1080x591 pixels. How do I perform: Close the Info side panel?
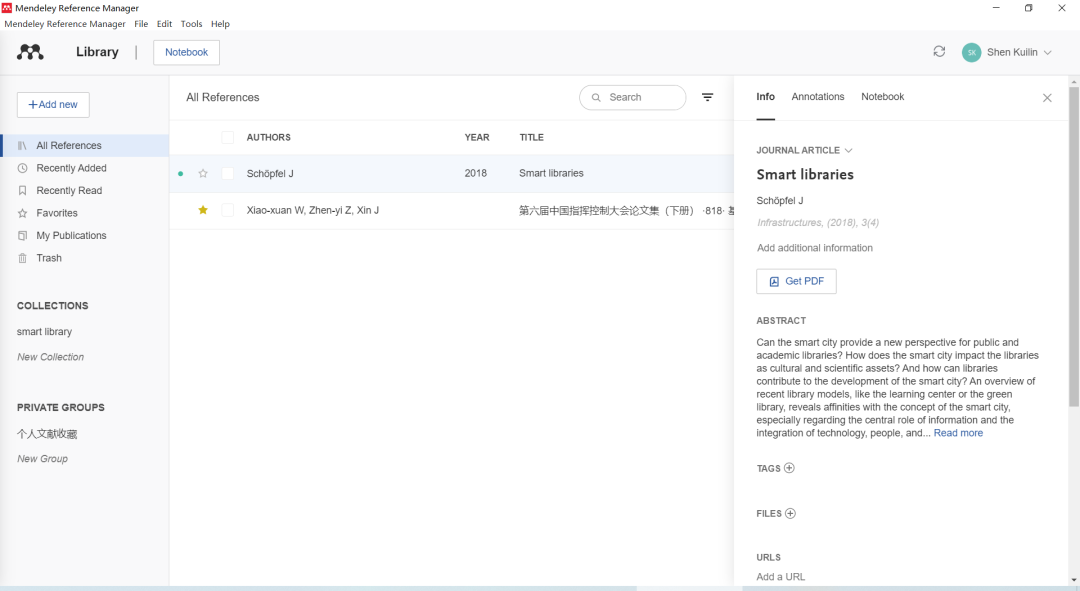point(1047,98)
